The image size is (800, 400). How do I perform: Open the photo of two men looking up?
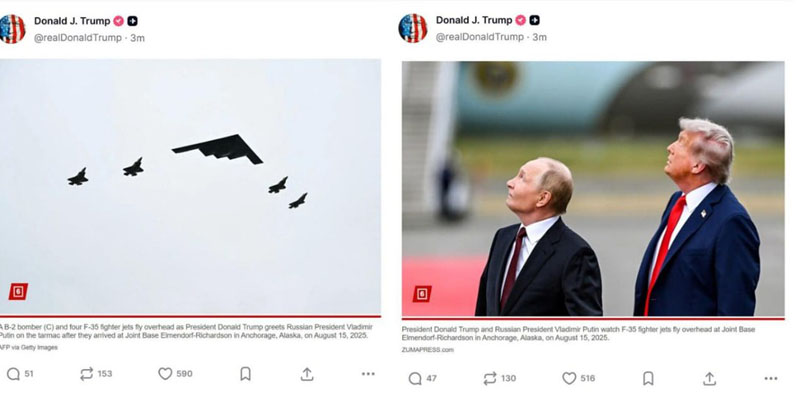(x=593, y=189)
